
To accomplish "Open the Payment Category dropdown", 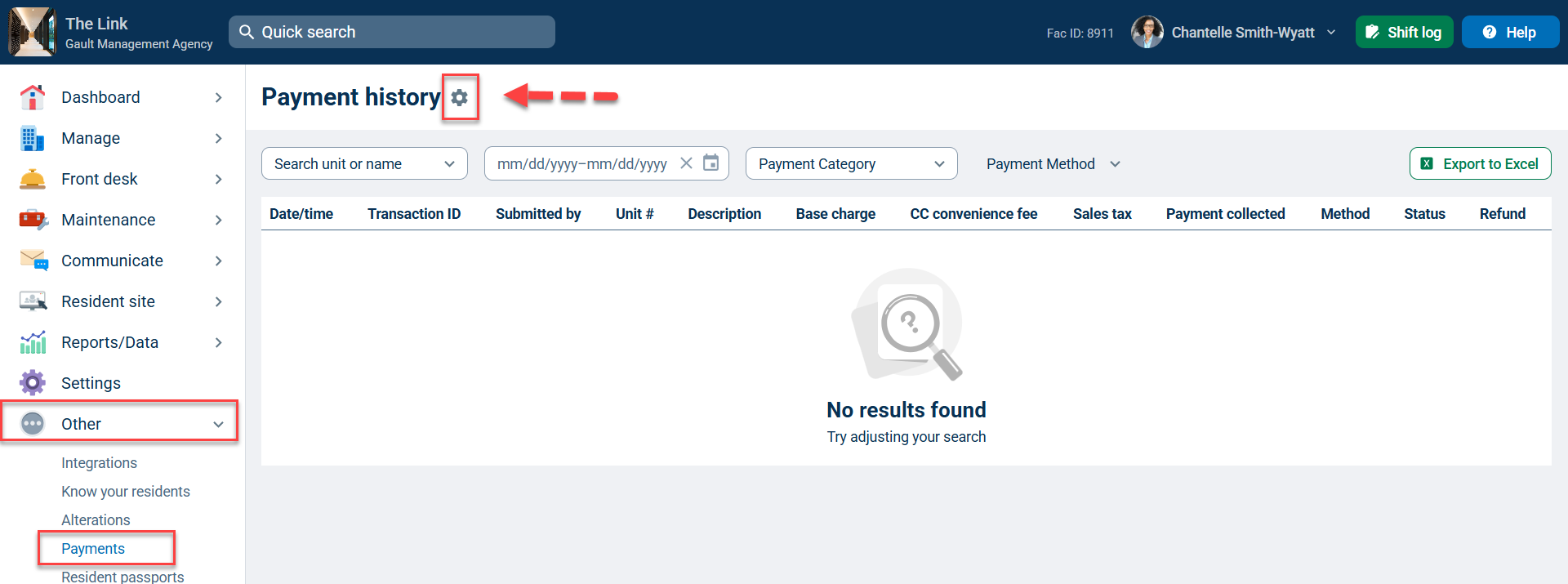I will [x=851, y=163].
